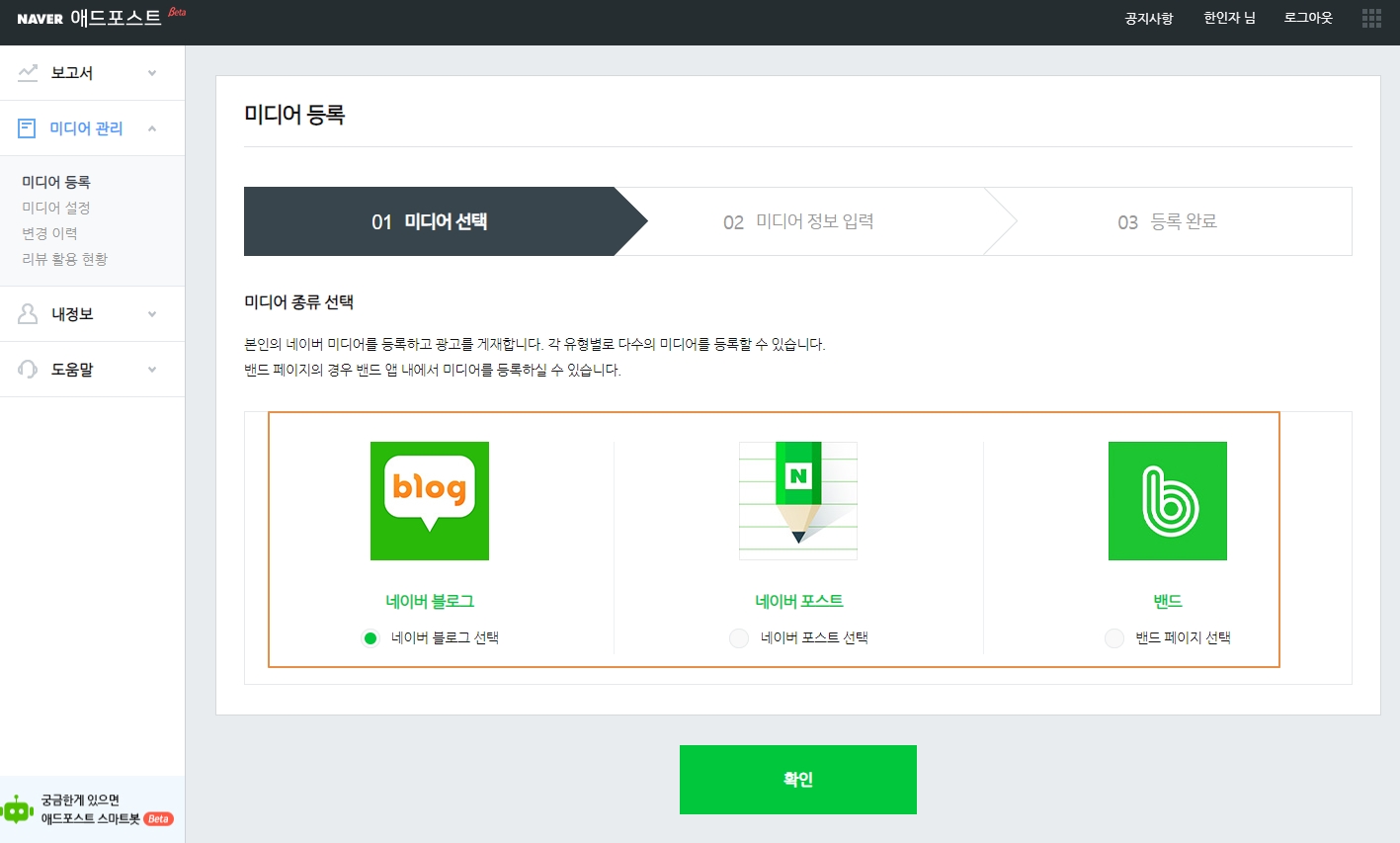The width and height of the screenshot is (1400, 843).
Task: Expand the 내정보 menu chevron
Action: click(152, 314)
